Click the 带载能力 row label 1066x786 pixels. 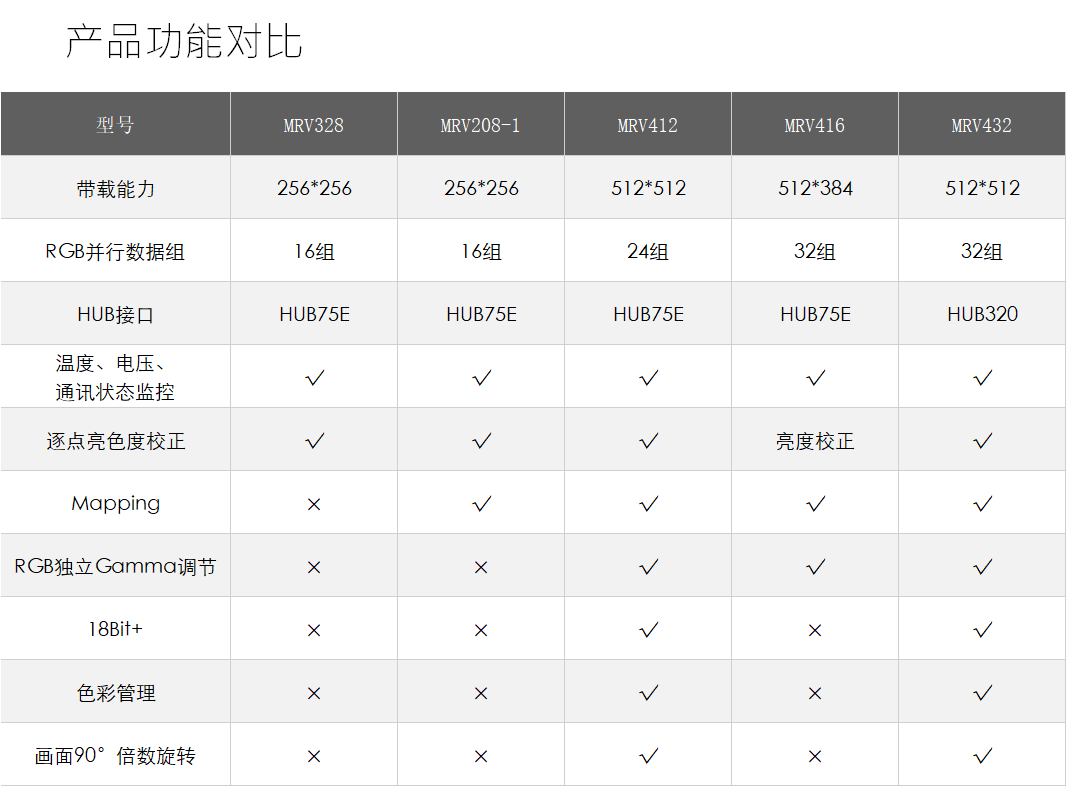(x=116, y=188)
